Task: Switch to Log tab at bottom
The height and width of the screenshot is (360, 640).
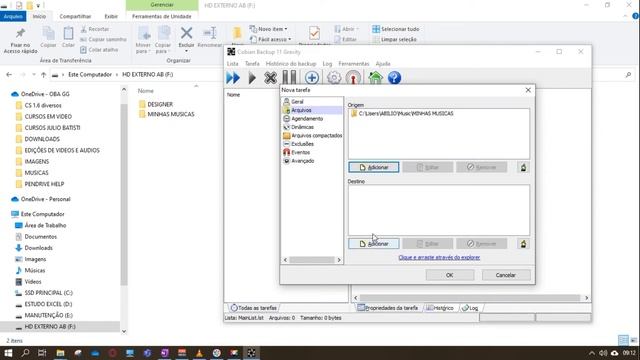Action: pyautogui.click(x=470, y=308)
